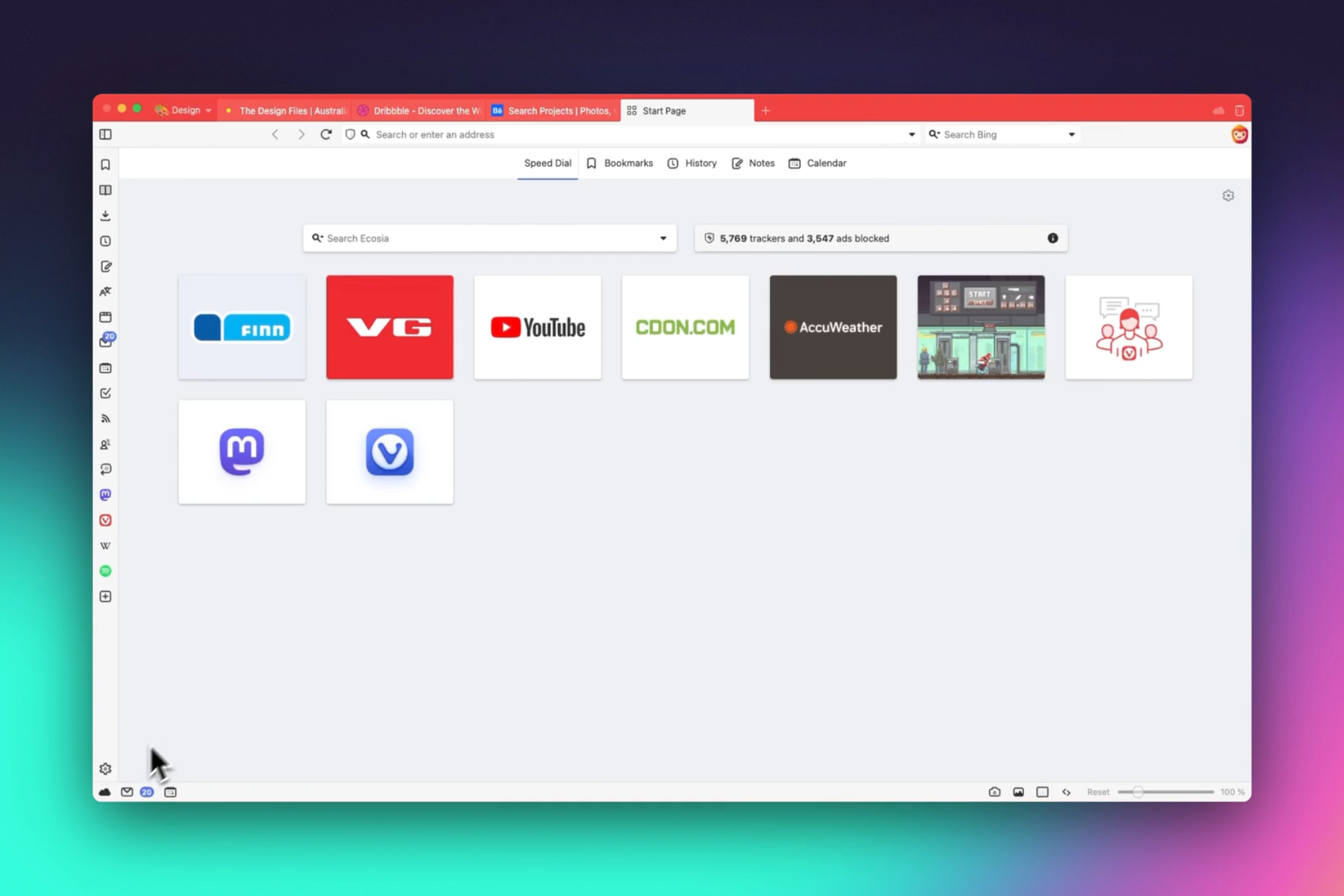Switch to the Dribbble tab
Viewport: 1344px width, 896px height.
419,111
